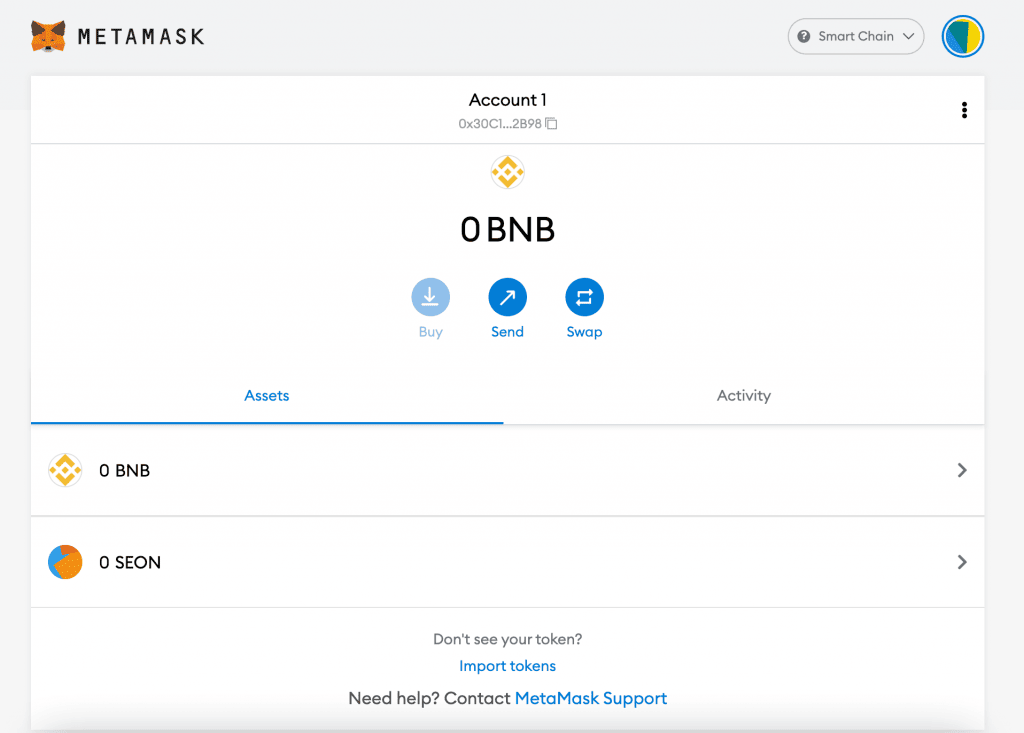
Task: Click the Swap label under the icon
Action: (584, 332)
